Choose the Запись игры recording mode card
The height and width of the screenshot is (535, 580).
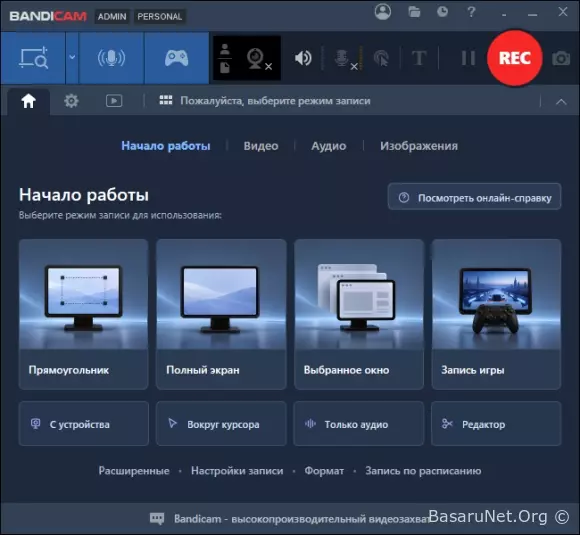[496, 314]
